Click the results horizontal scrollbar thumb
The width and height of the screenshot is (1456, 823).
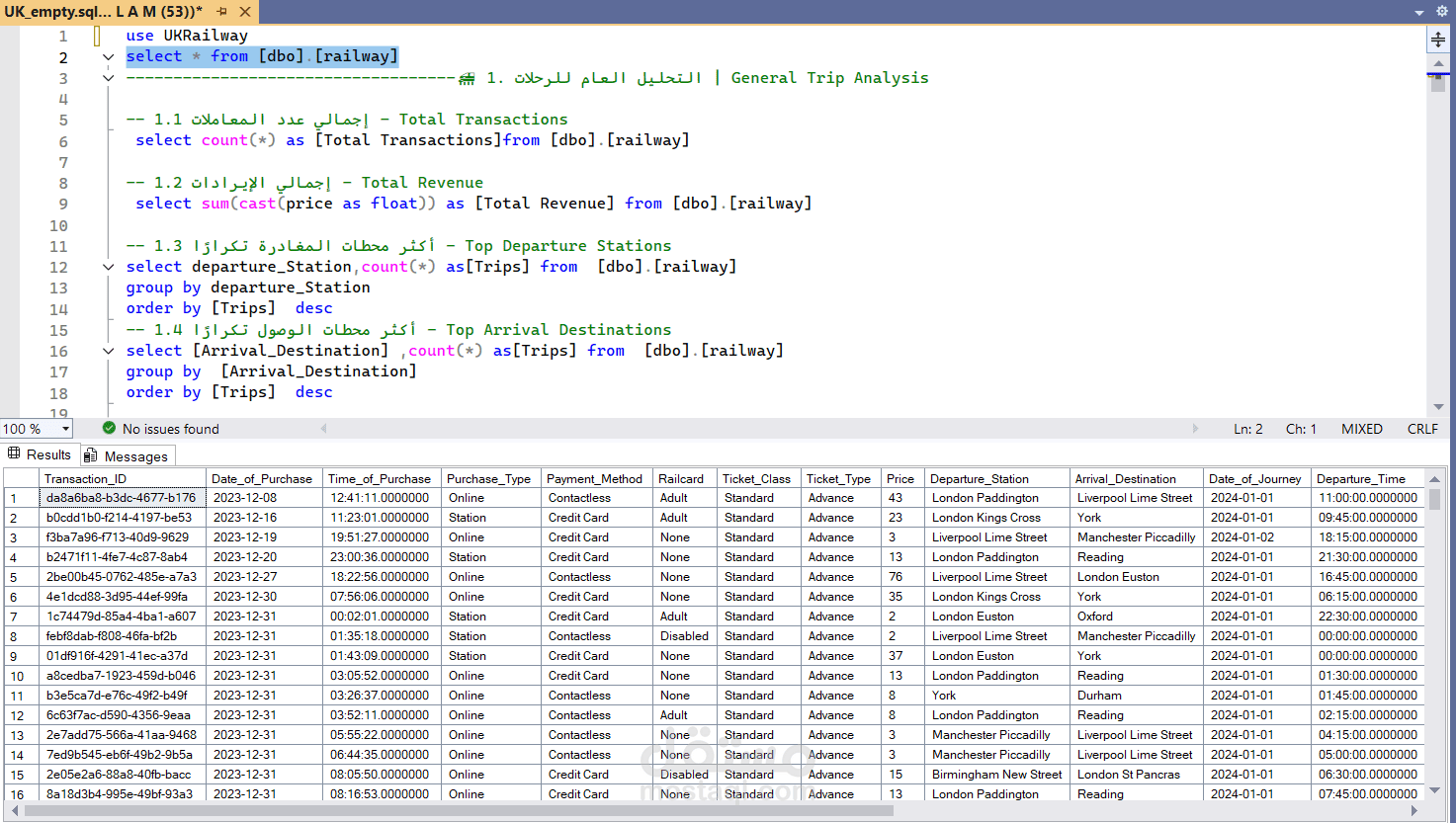459,810
